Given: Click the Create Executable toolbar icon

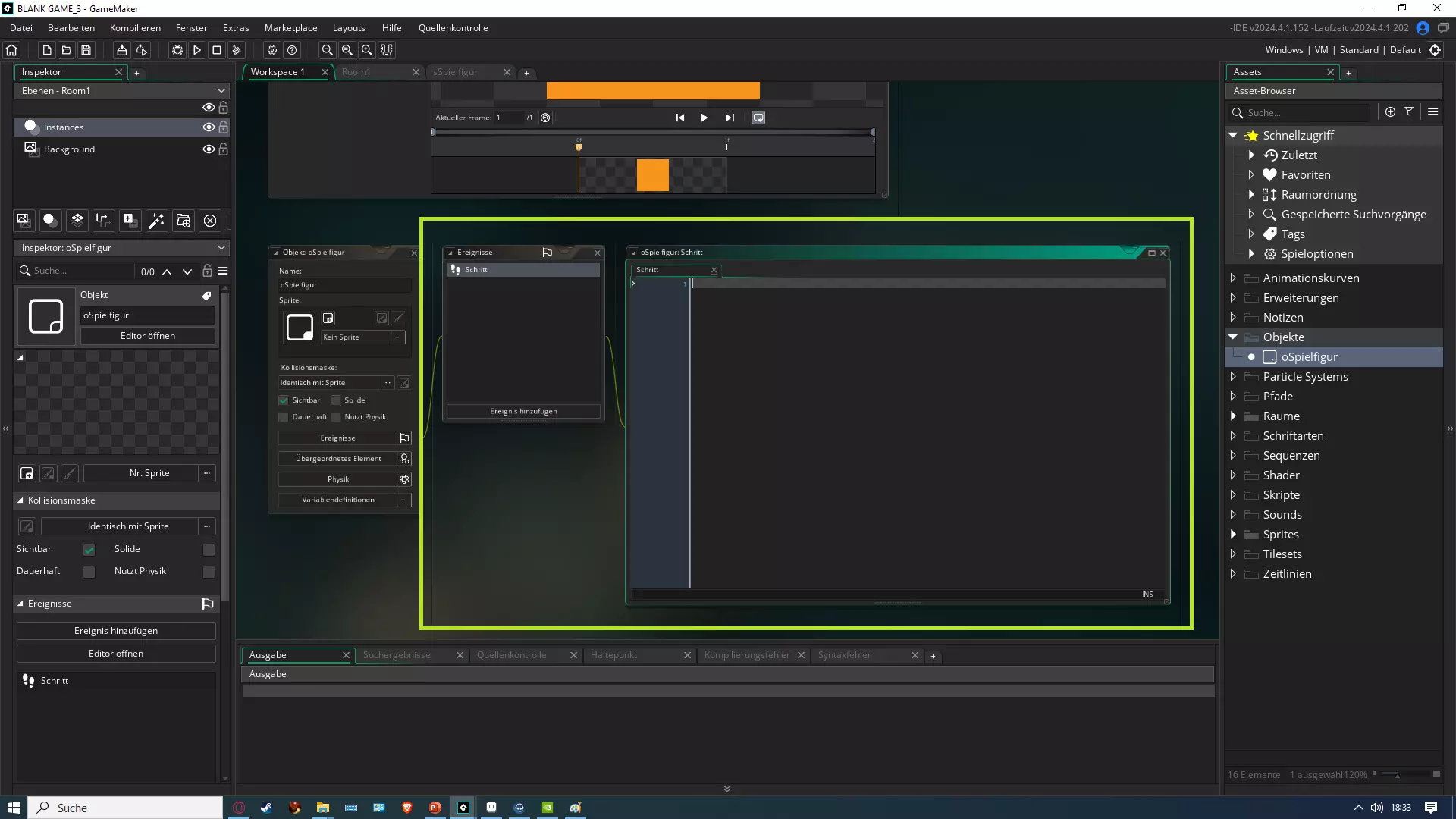Looking at the screenshot, I should point(121,50).
